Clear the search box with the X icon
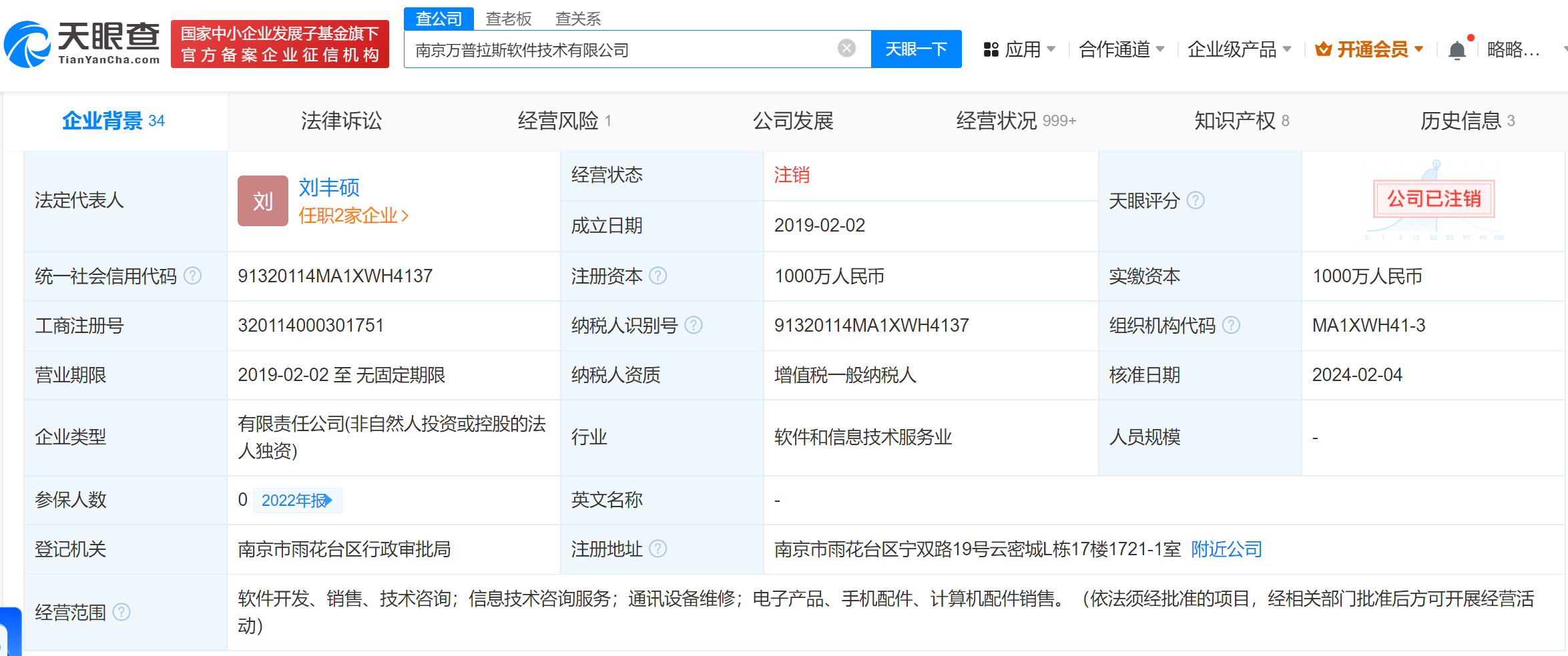 click(x=846, y=49)
